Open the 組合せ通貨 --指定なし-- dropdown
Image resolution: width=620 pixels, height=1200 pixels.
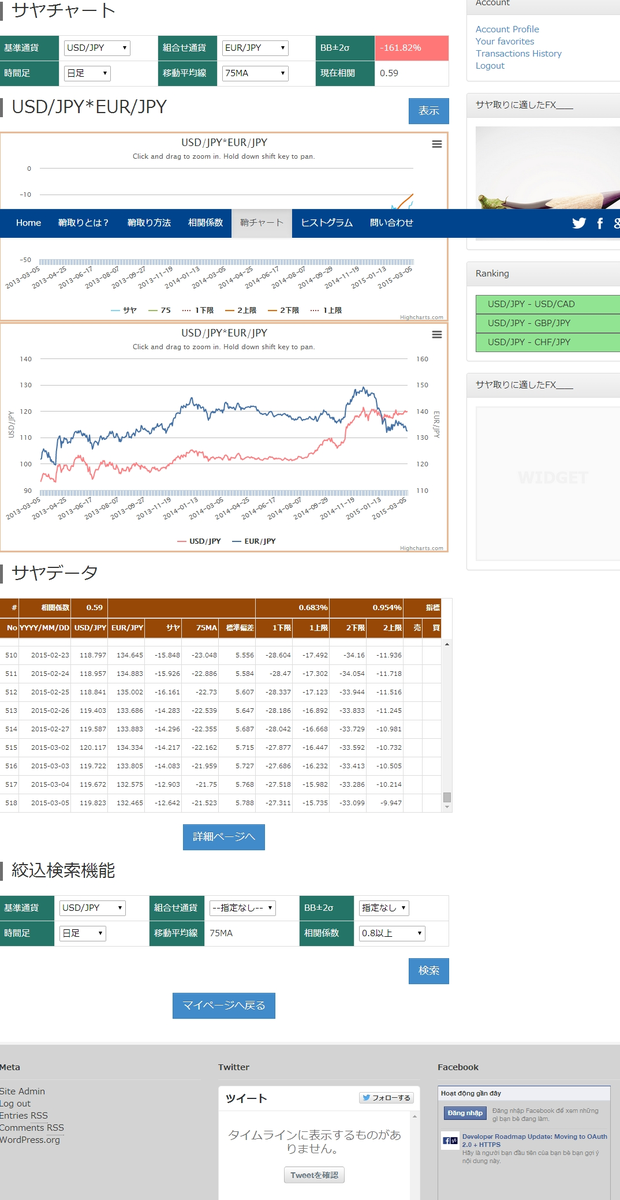(242, 908)
